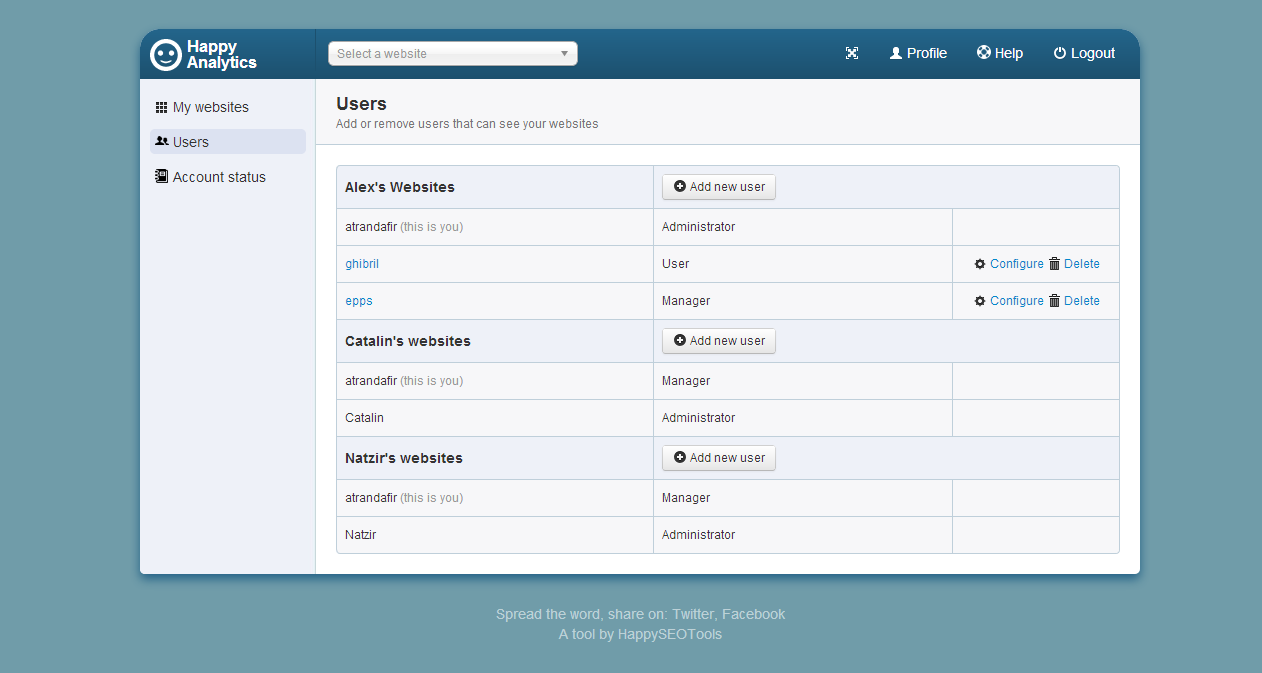Visit the HappySEOTools footer link
Screen dimensions: 1262x673
[x=669, y=634]
